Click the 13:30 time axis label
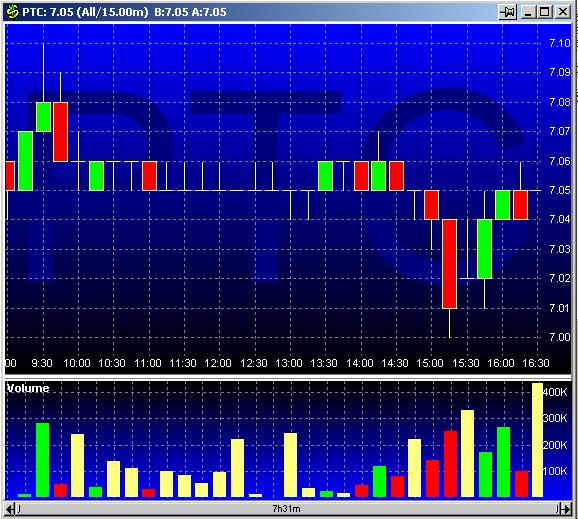578x519 pixels. tap(324, 363)
